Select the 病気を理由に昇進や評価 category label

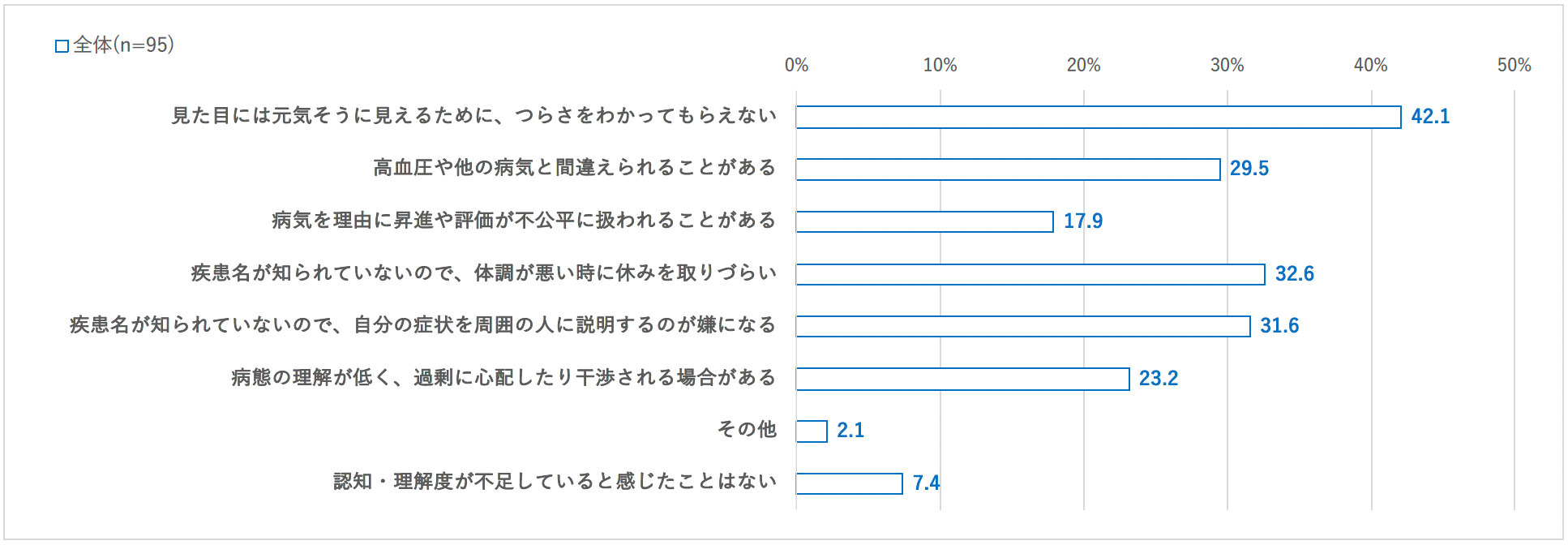[x=524, y=221]
